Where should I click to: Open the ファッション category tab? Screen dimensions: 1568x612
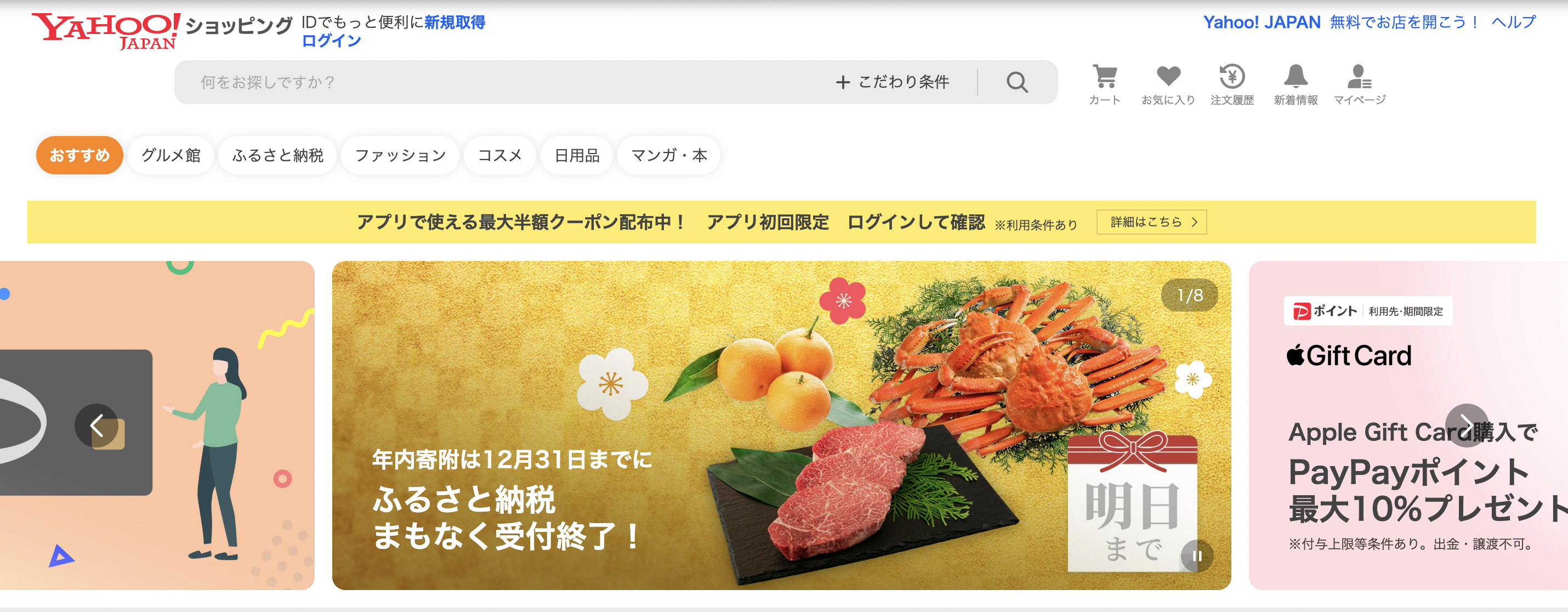(x=400, y=155)
